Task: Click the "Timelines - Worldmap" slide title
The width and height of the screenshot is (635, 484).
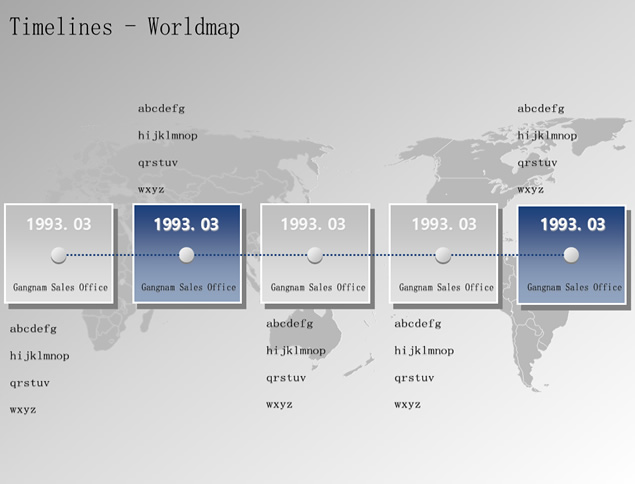Action: [124, 28]
